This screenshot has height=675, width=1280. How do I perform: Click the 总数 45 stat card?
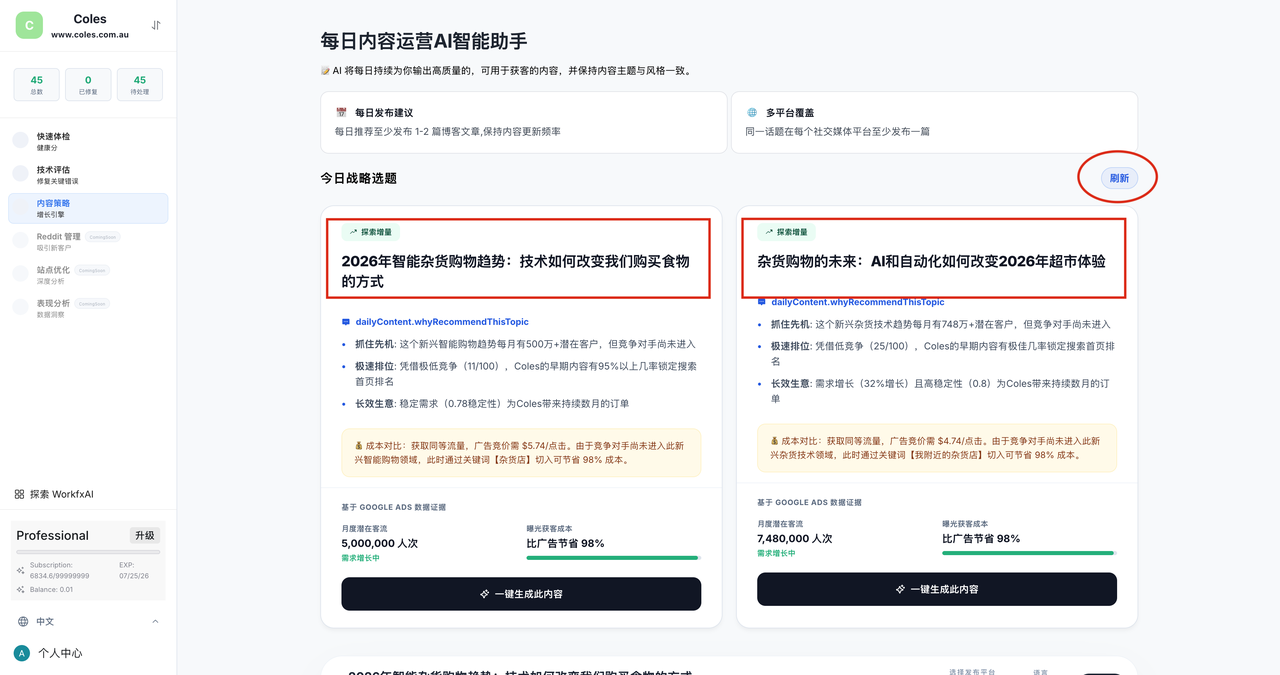[36, 85]
